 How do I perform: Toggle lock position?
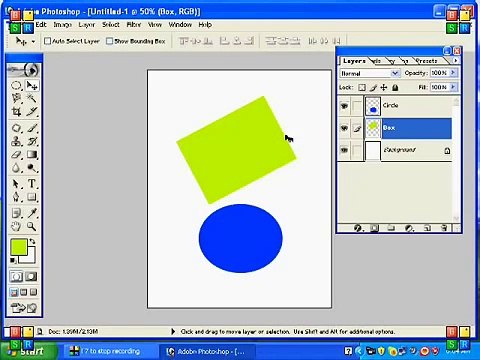[384, 88]
